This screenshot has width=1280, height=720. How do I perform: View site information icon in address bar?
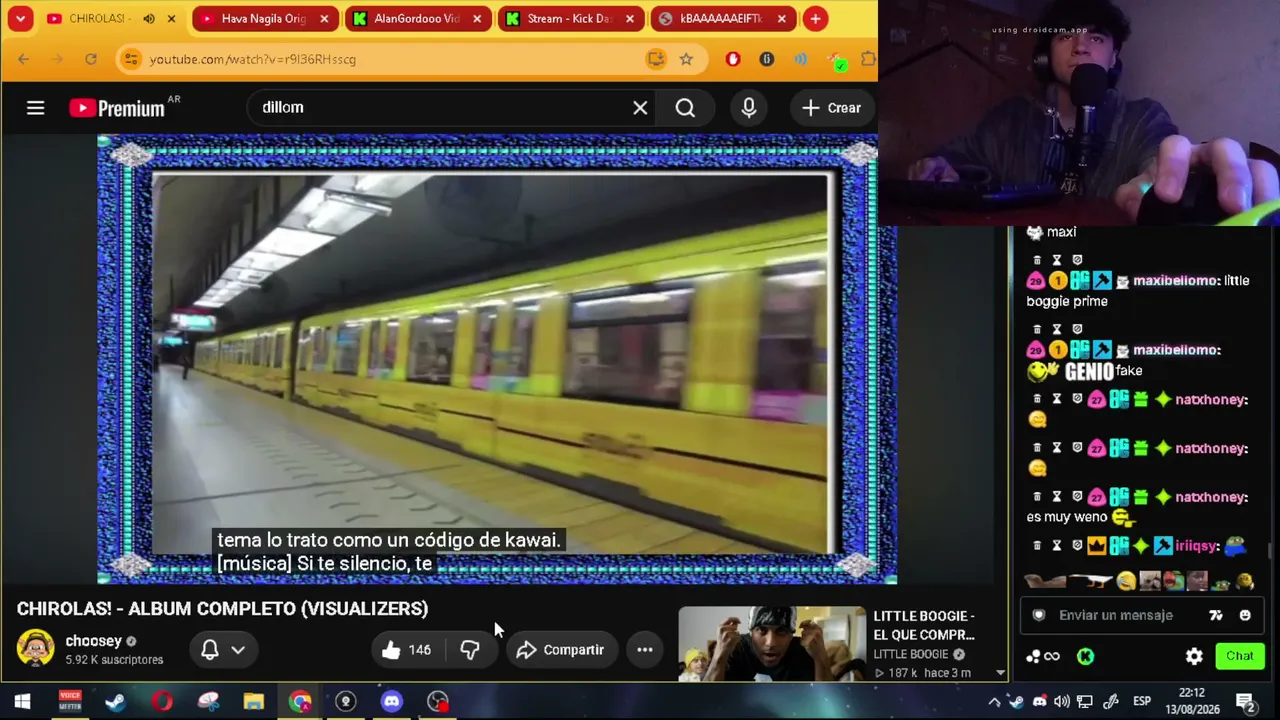click(130, 59)
